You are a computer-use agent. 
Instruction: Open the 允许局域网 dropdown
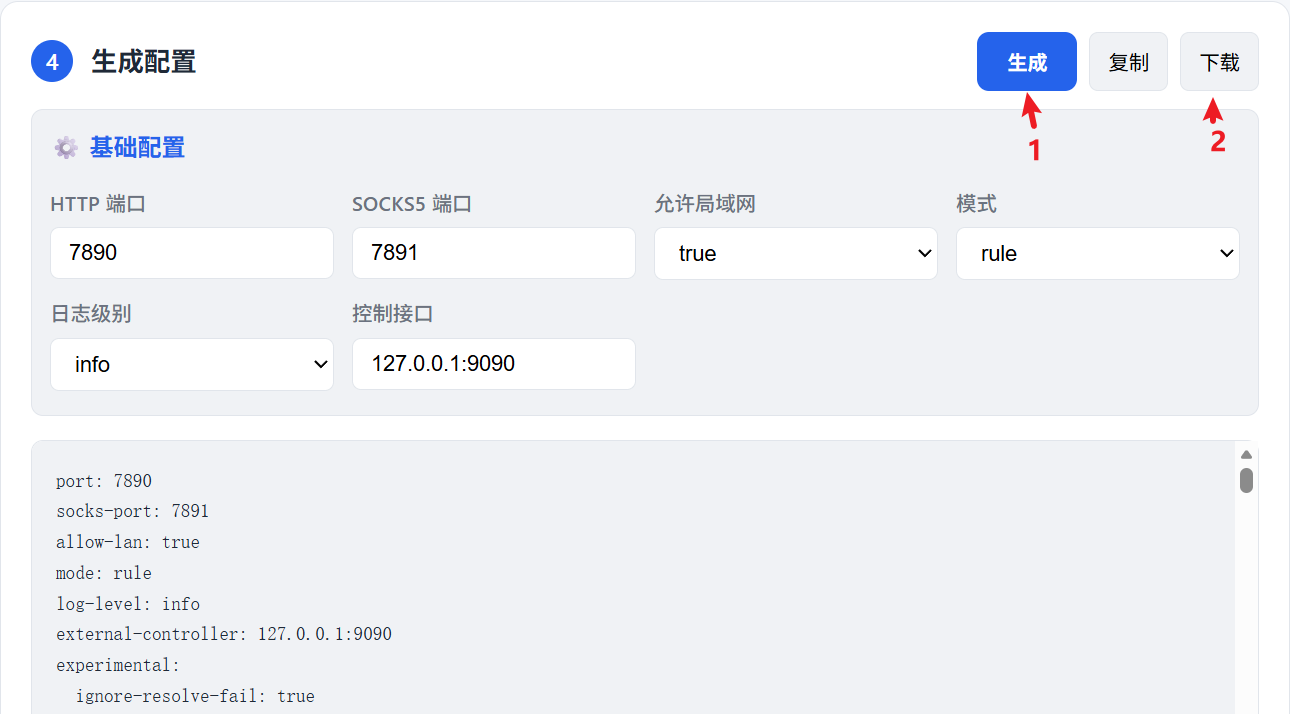tap(795, 253)
